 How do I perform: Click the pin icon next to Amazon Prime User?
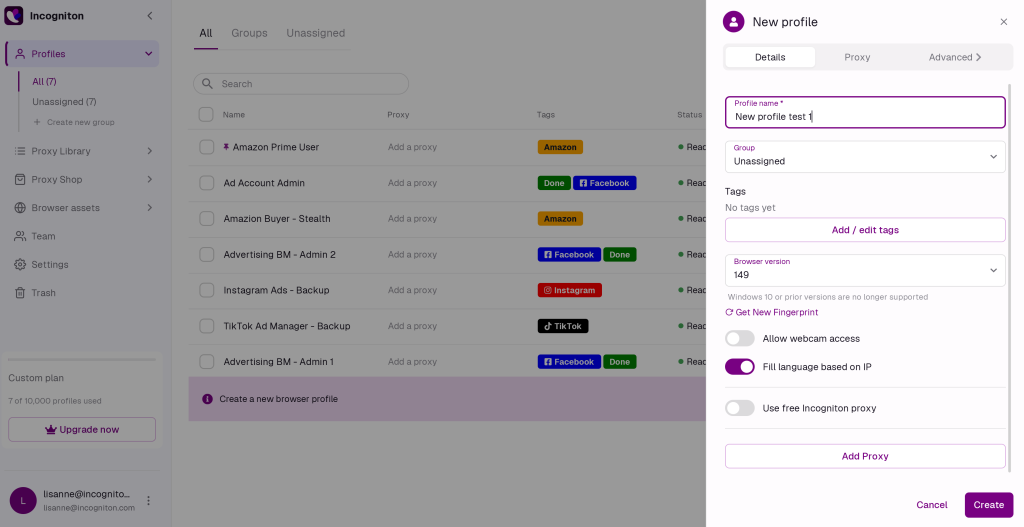click(x=226, y=147)
